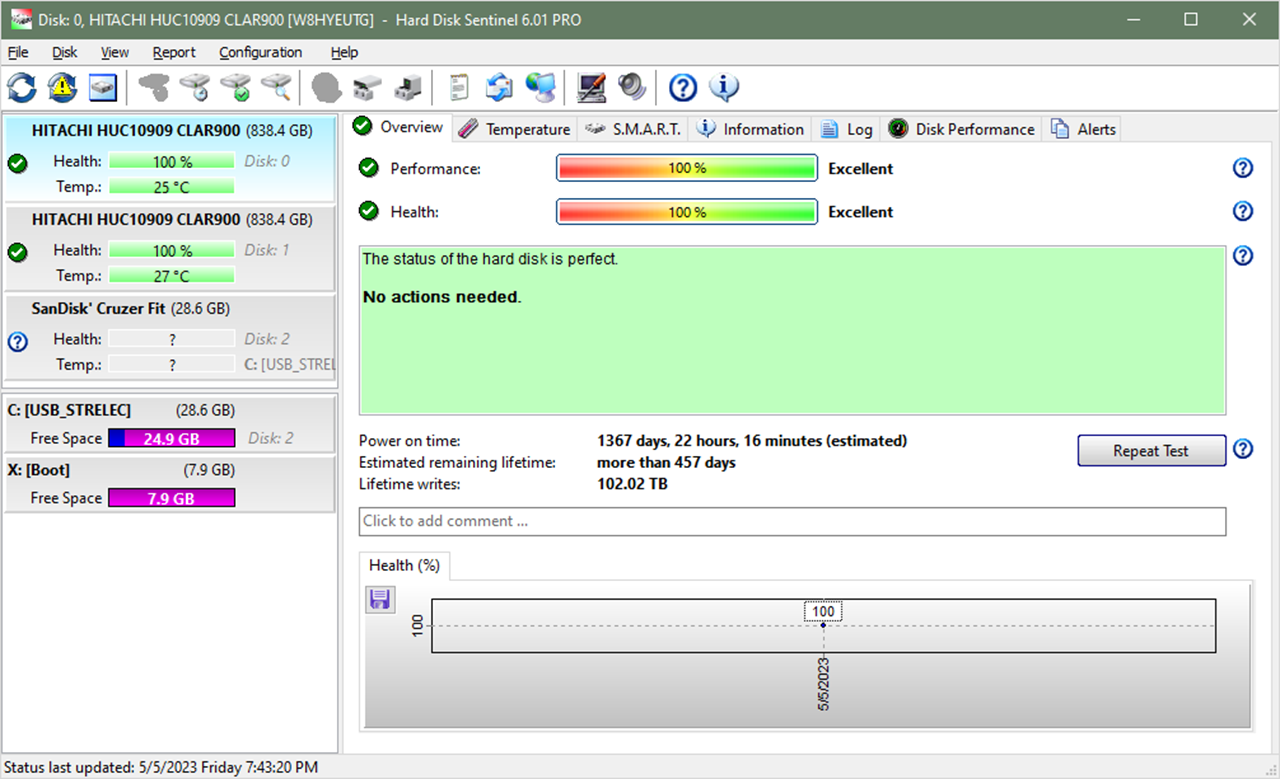This screenshot has height=779, width=1280.
Task: Click the yellow warning refresh toolbar icon
Action: pyautogui.click(x=62, y=88)
